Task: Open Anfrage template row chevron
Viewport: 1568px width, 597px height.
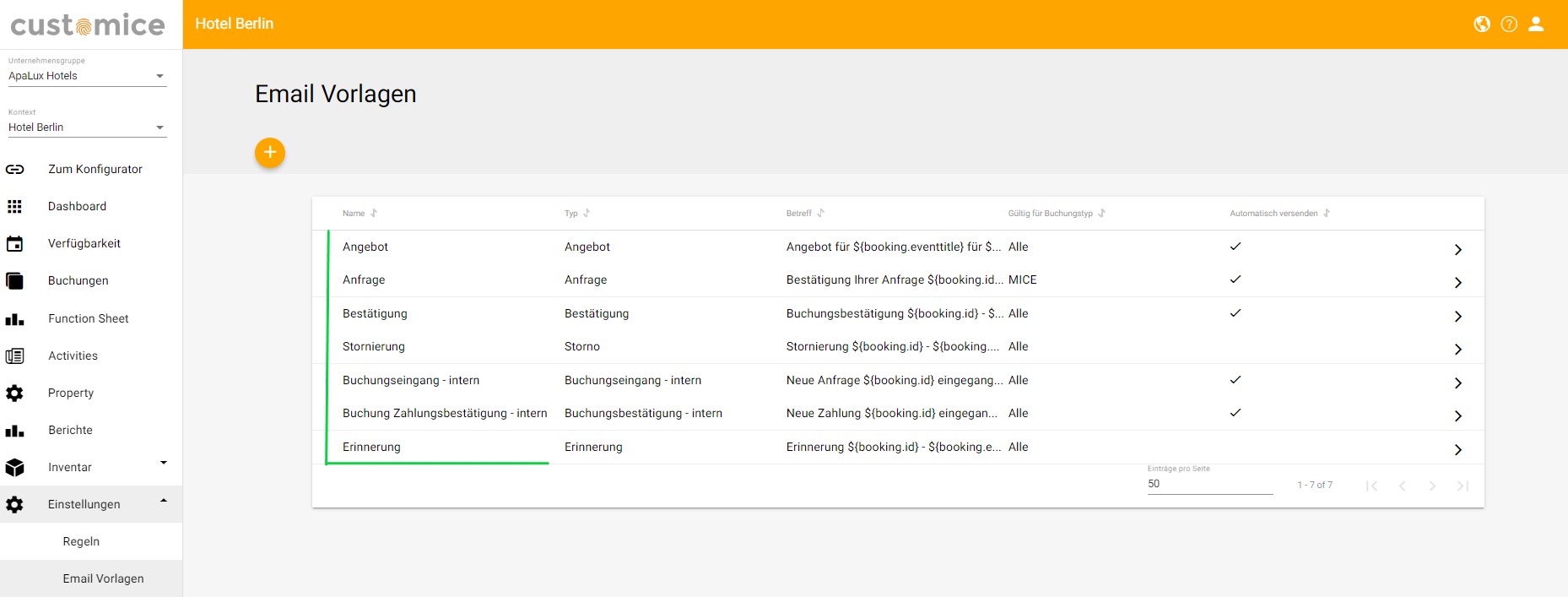Action: pyautogui.click(x=1457, y=282)
